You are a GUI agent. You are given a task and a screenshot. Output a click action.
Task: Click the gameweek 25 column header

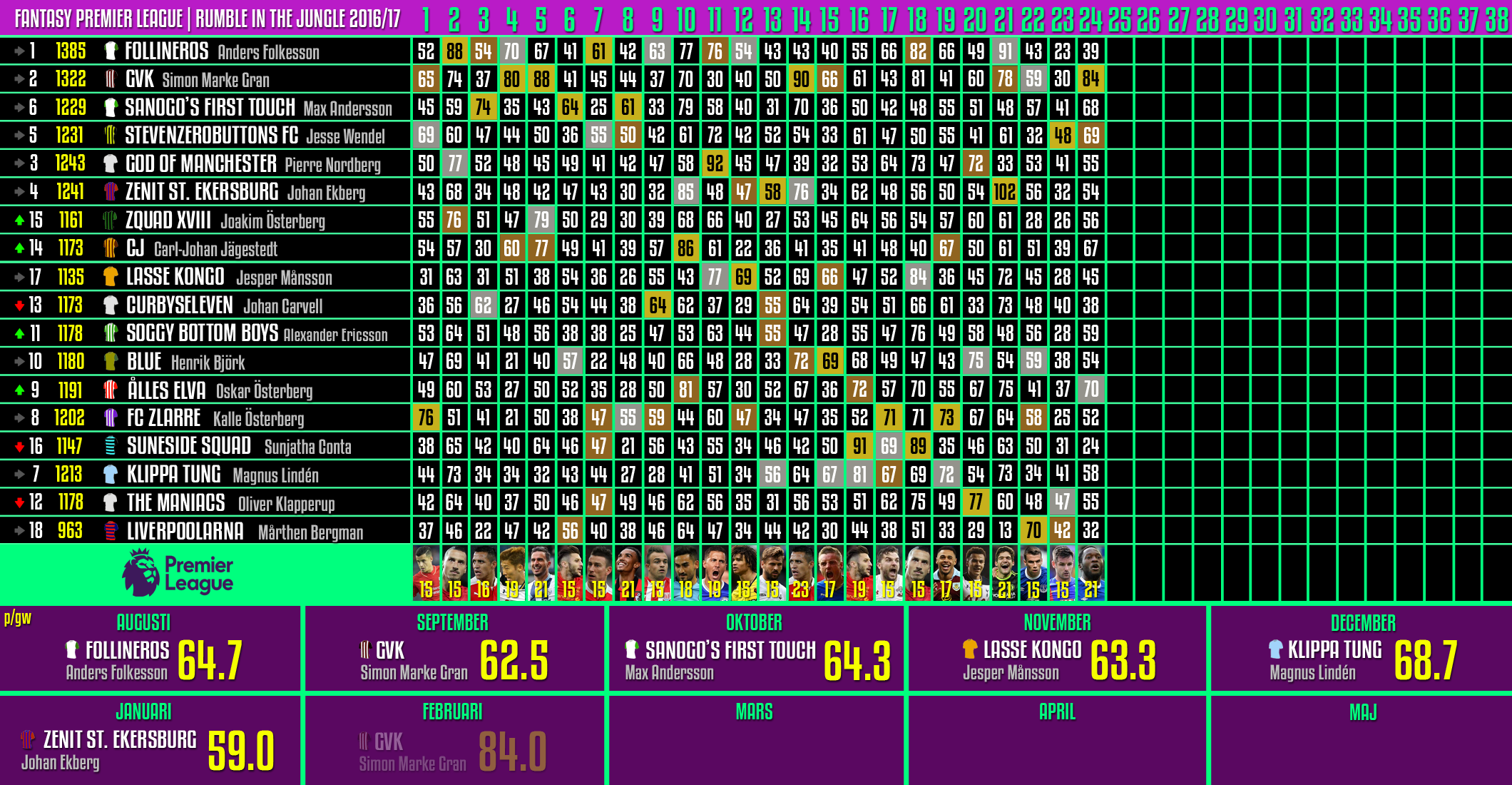click(1120, 19)
